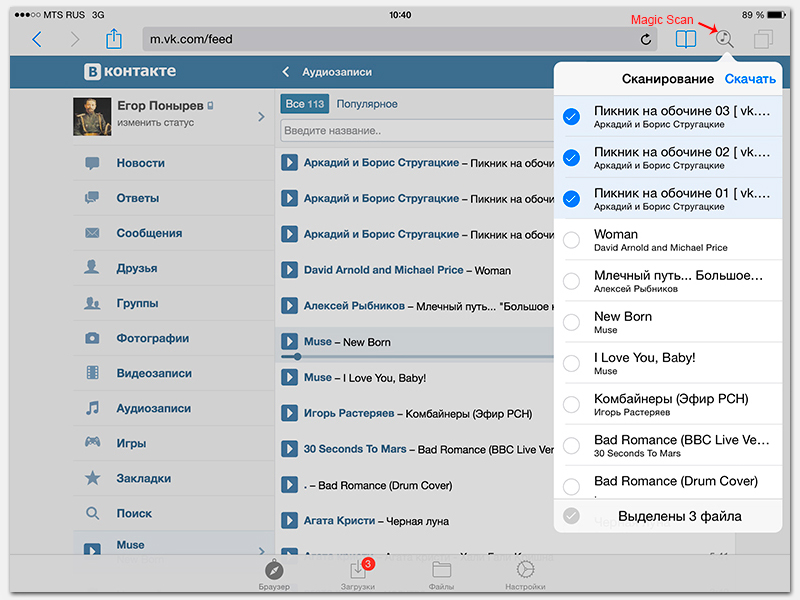Image resolution: width=800 pixels, height=600 pixels.
Task: Uncheck Пикник на обочине 03 checkbox
Action: tap(571, 117)
